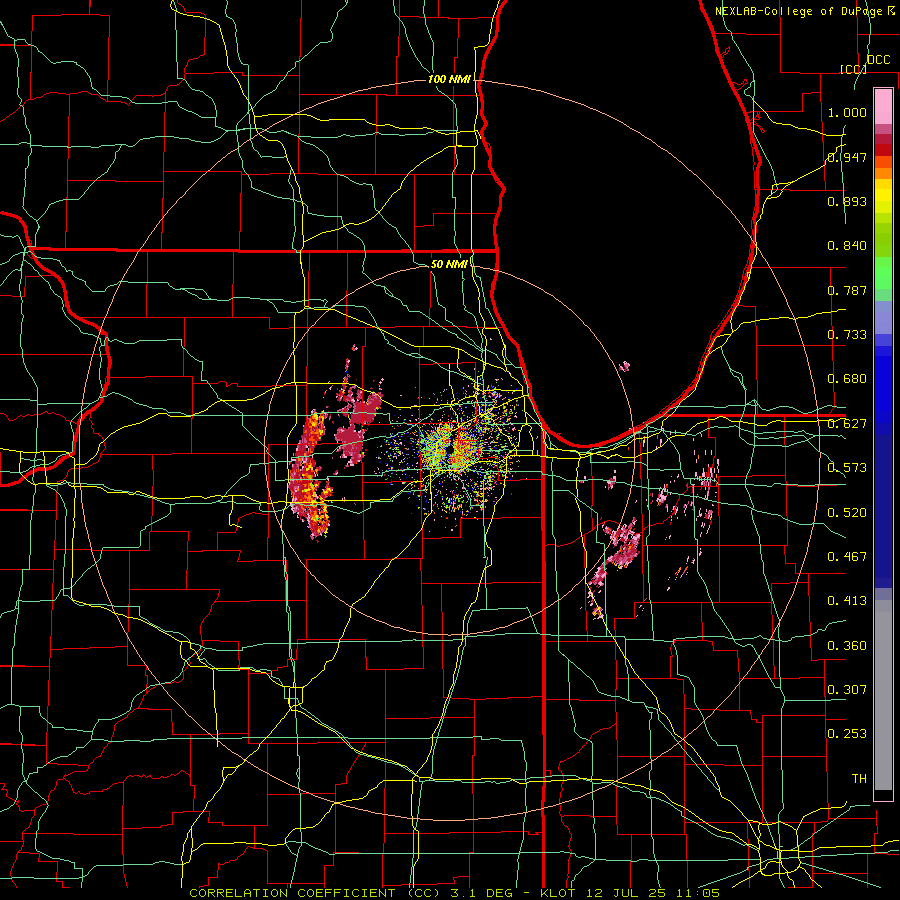Click the multicolor clutter at the radar center

click(453, 451)
